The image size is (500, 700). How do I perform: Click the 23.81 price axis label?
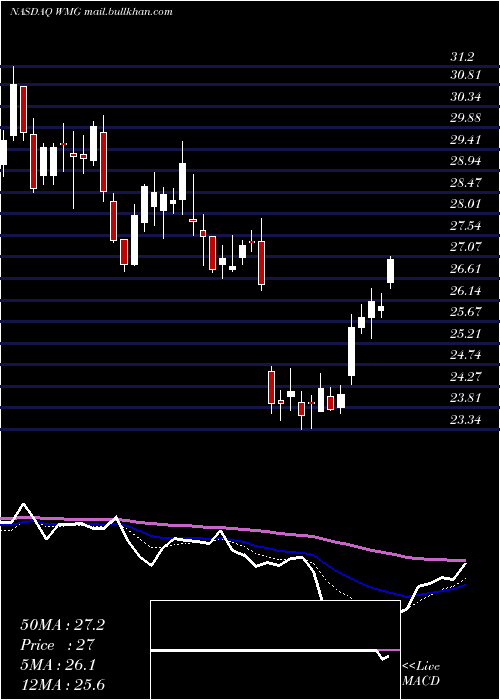coord(466,397)
